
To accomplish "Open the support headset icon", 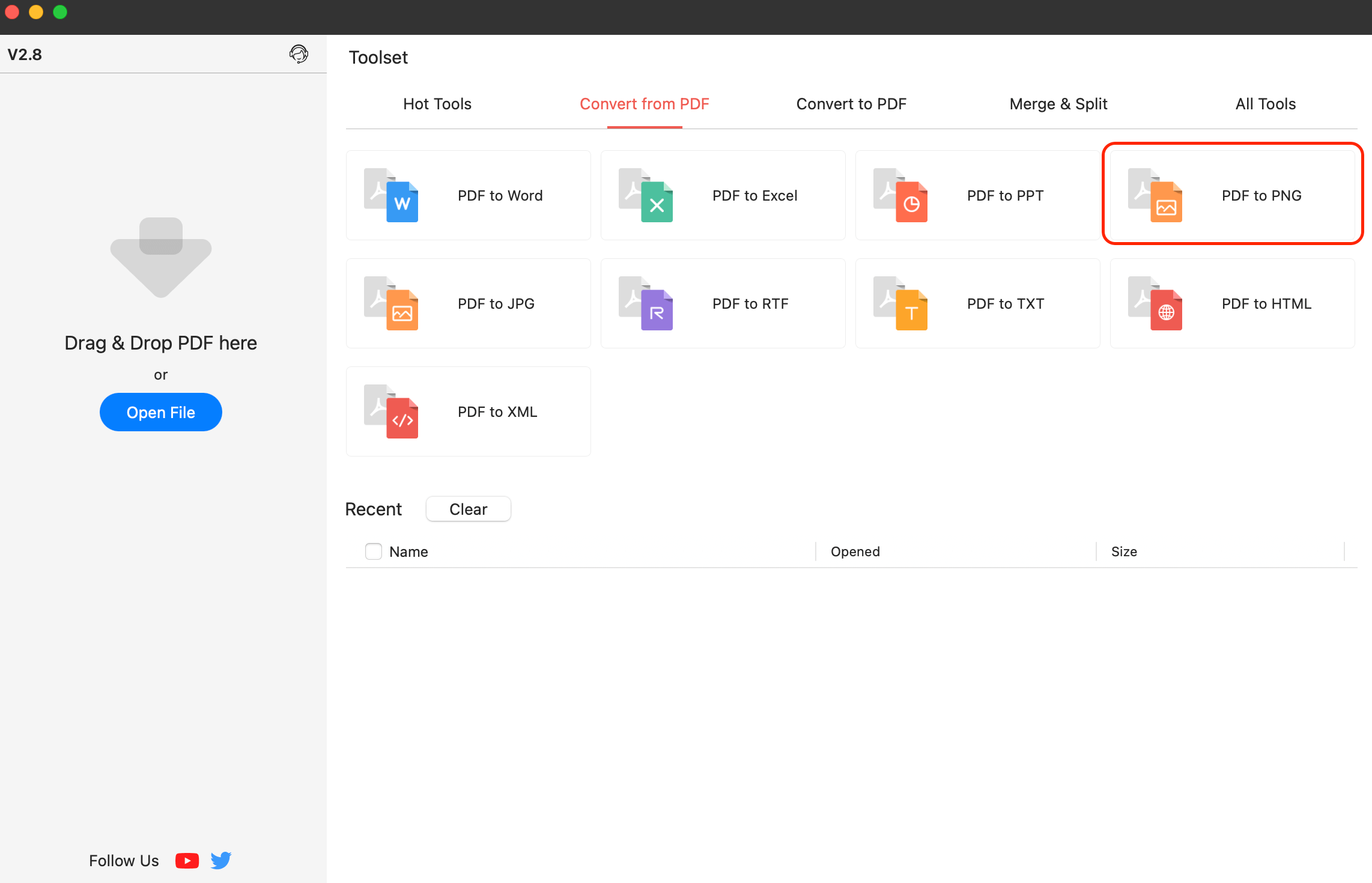I will pos(299,54).
